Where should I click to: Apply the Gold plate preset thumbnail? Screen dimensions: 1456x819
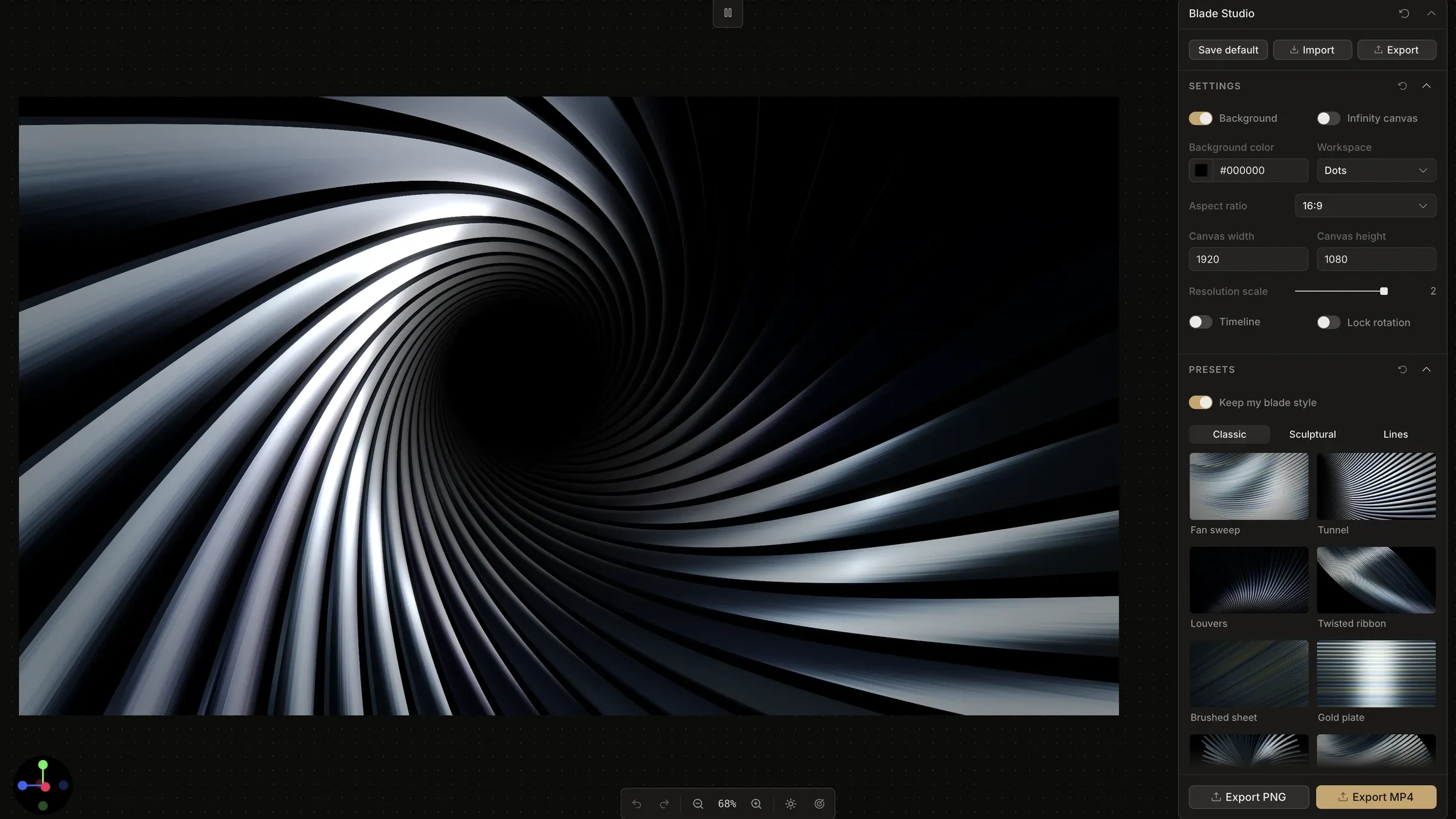pos(1376,673)
